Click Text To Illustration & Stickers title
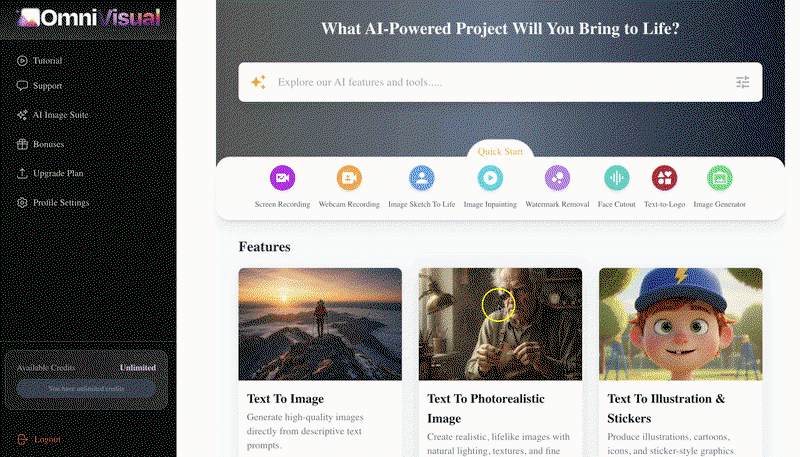The width and height of the screenshot is (800, 457). click(x=666, y=409)
